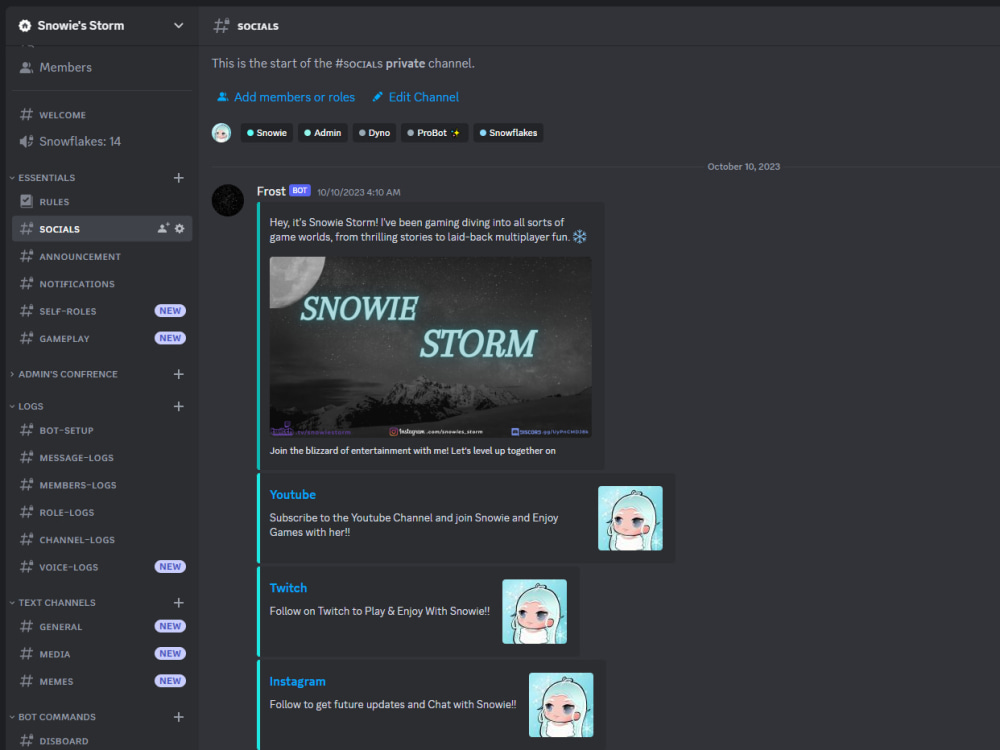Click Frost's avatar next to the message
Viewport: 1000px width, 750px height.
227,201
